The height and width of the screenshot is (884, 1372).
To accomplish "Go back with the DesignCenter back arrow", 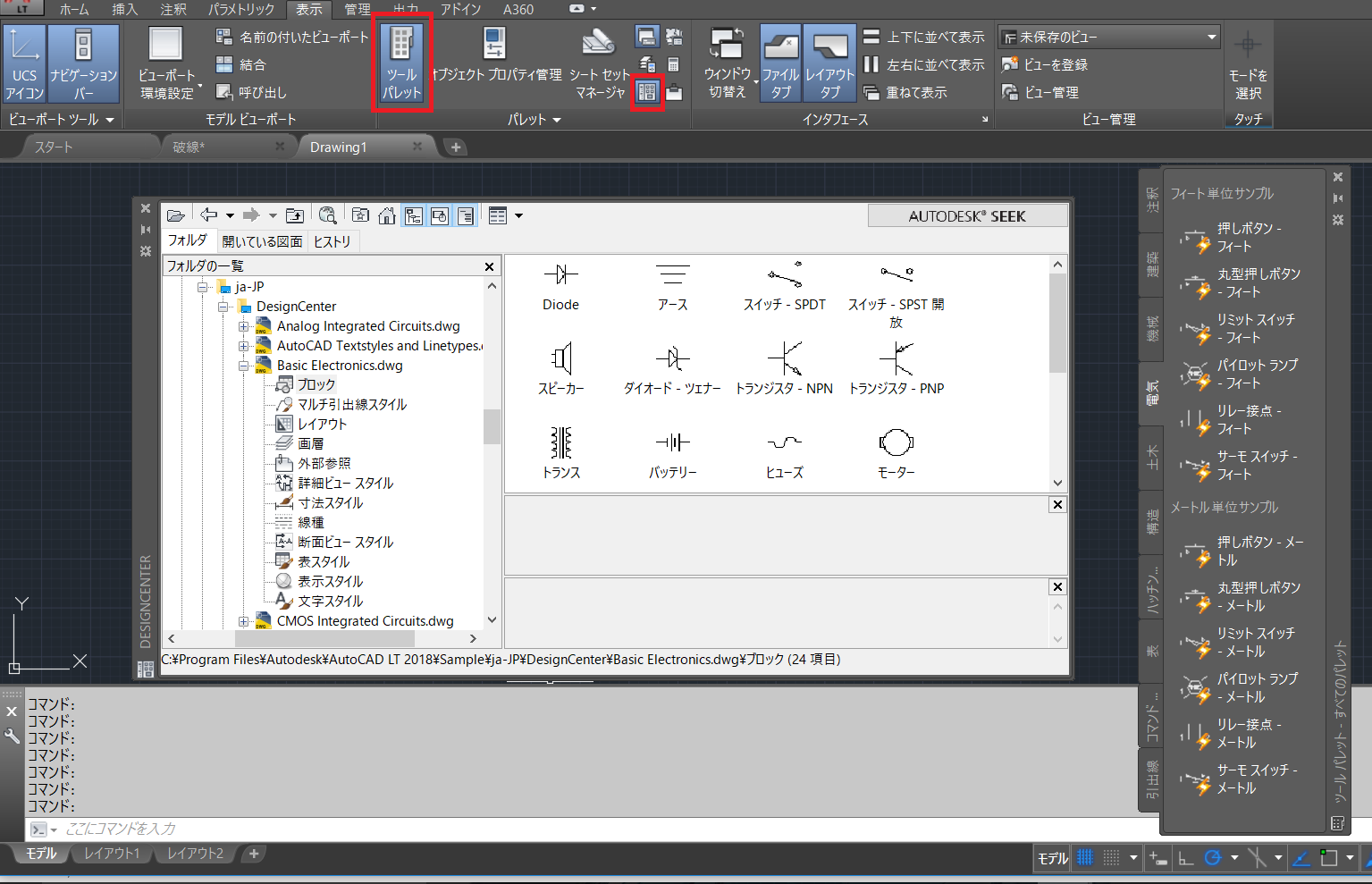I will coord(209,215).
